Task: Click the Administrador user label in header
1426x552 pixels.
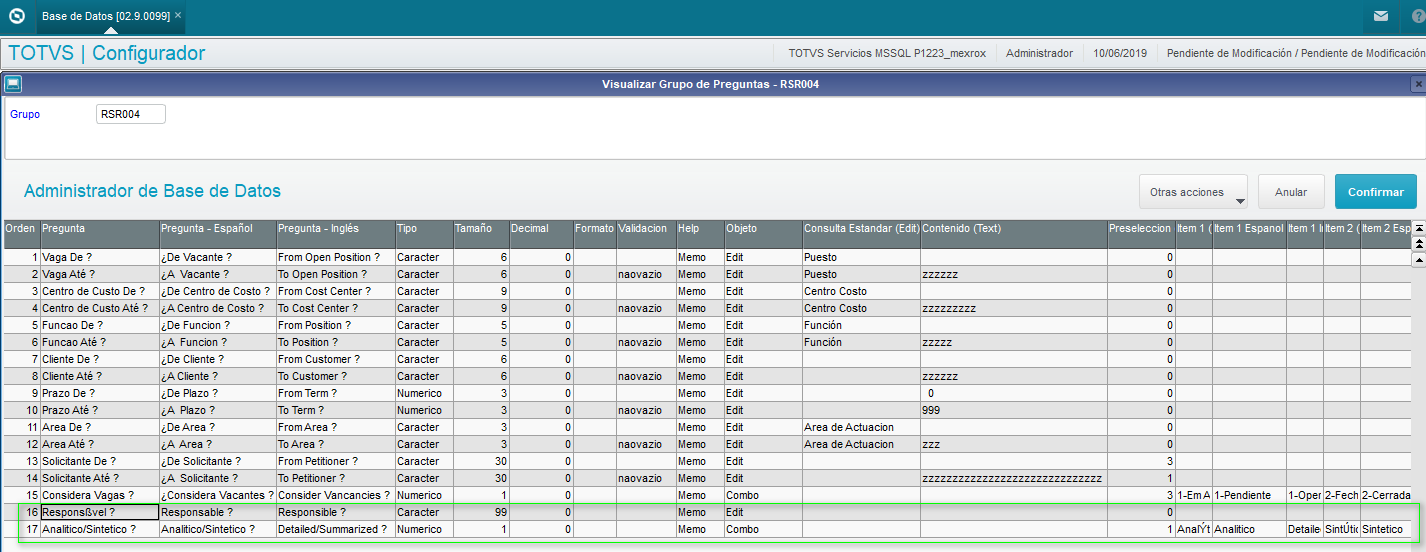Action: click(x=1039, y=53)
